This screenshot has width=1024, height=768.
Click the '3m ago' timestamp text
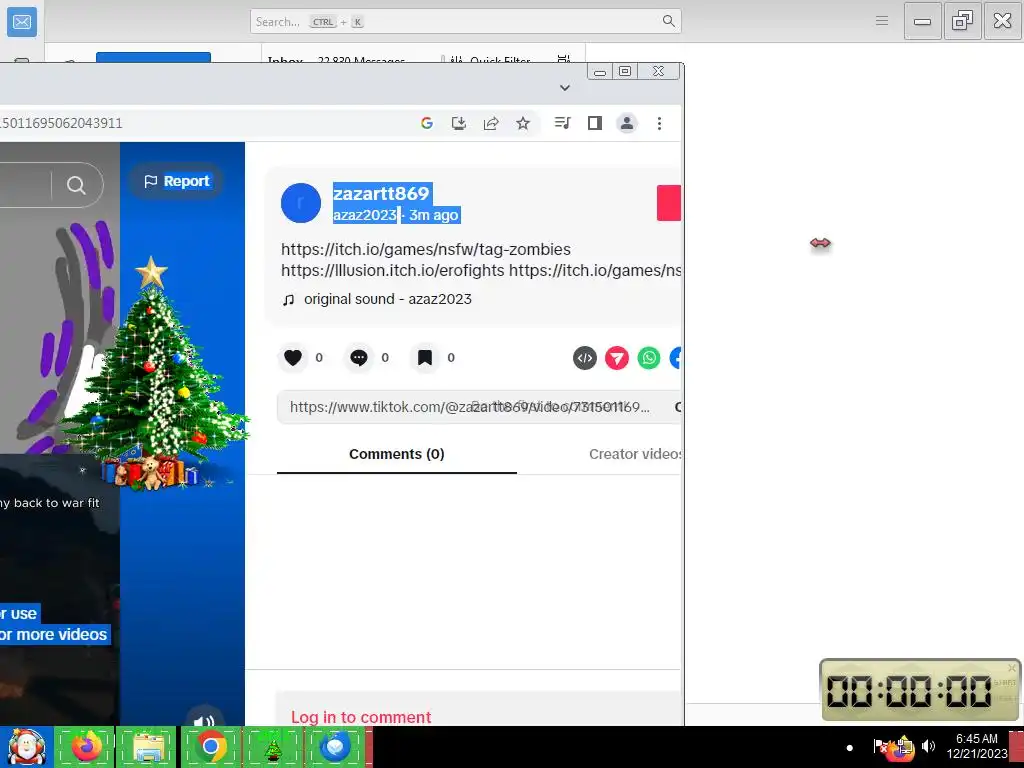(x=434, y=215)
